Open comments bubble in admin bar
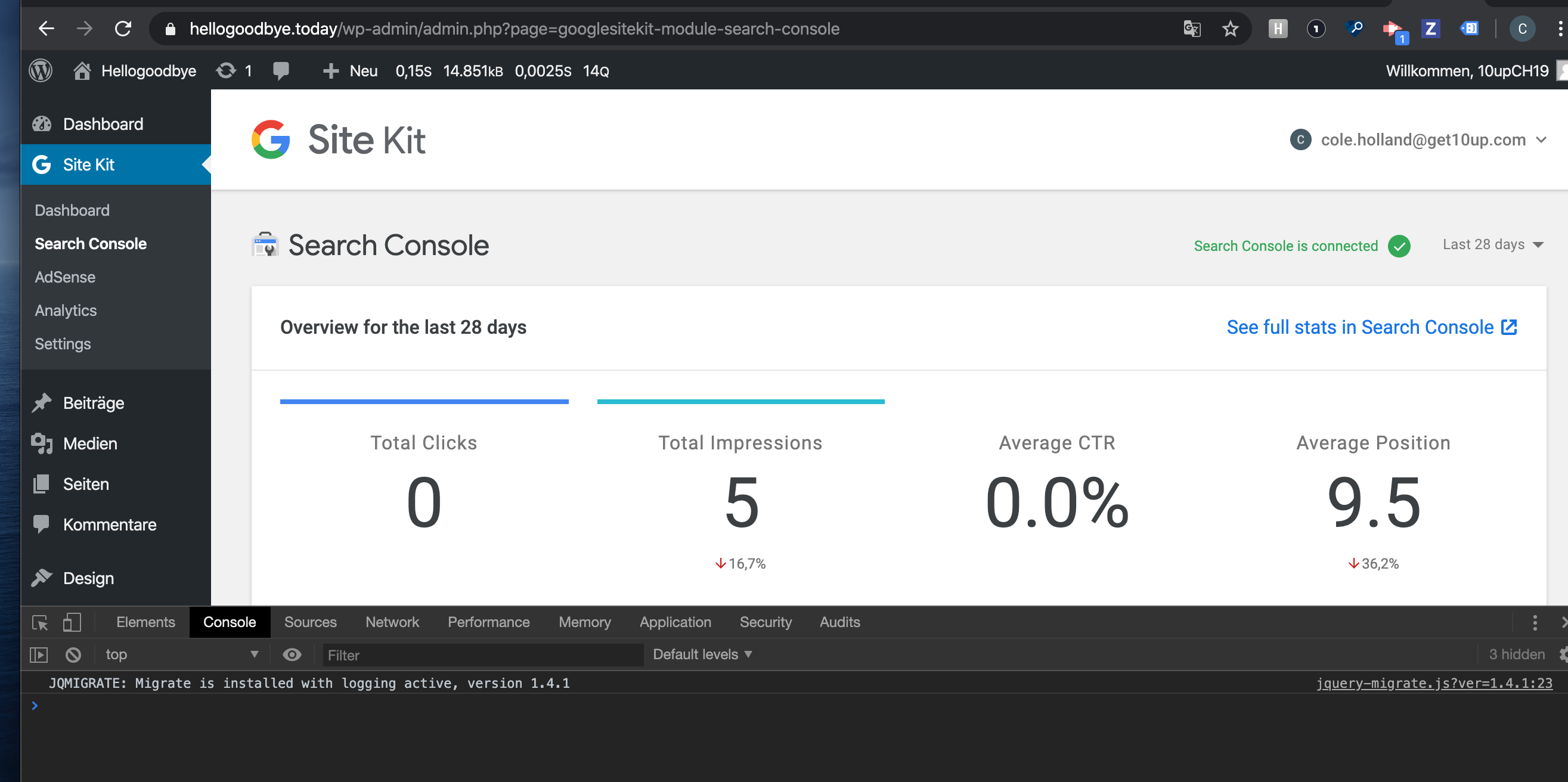 281,70
